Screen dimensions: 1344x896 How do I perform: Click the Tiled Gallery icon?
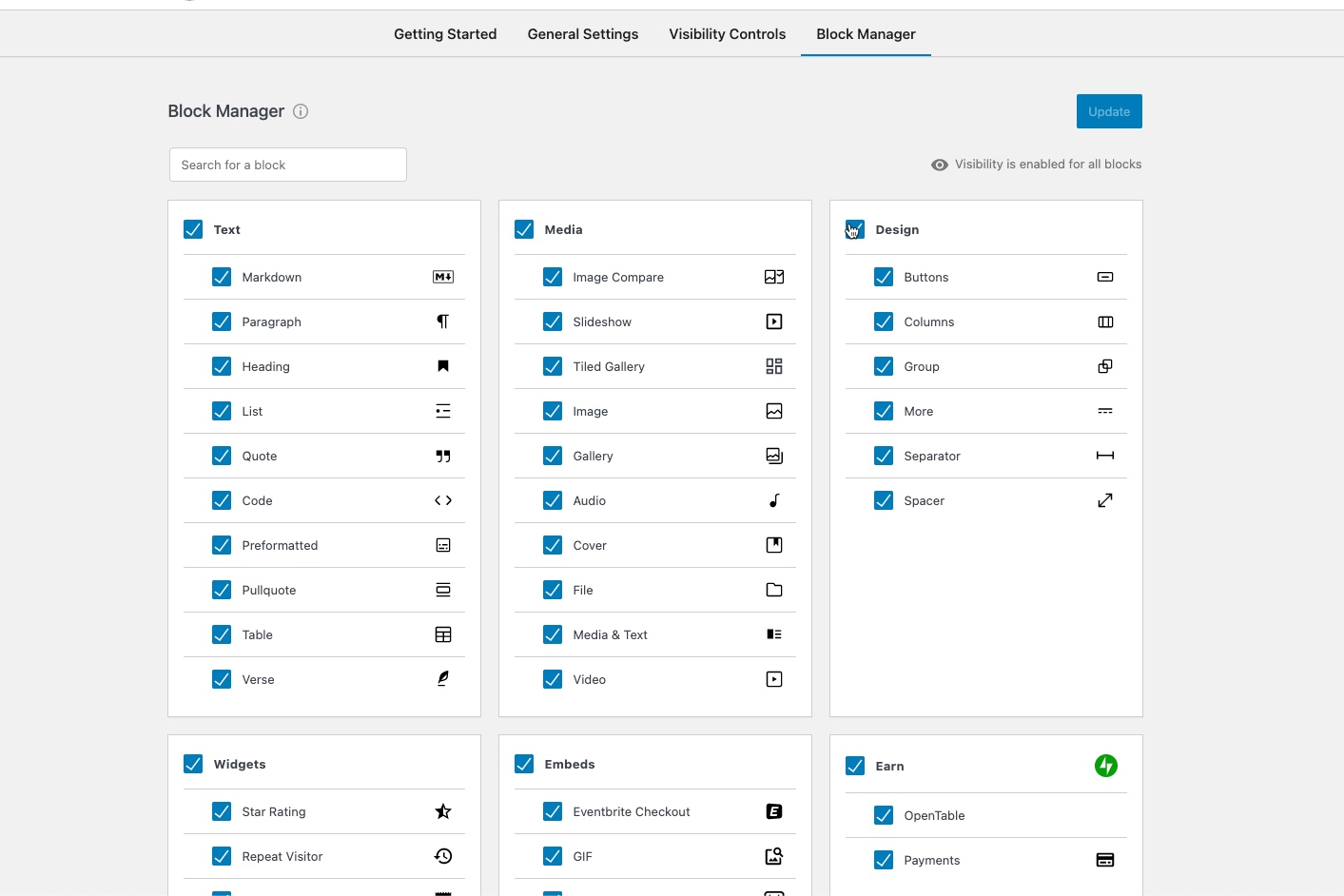[774, 366]
